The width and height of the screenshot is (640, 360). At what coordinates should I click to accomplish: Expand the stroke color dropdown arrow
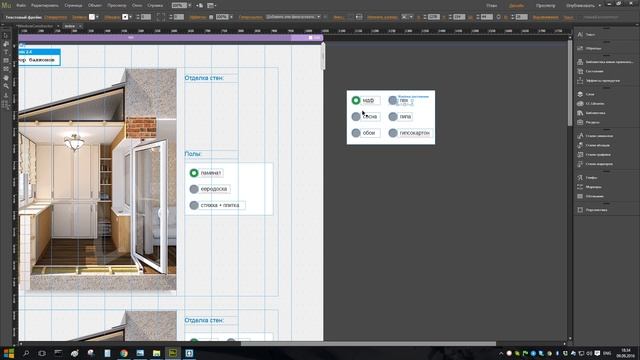point(130,17)
